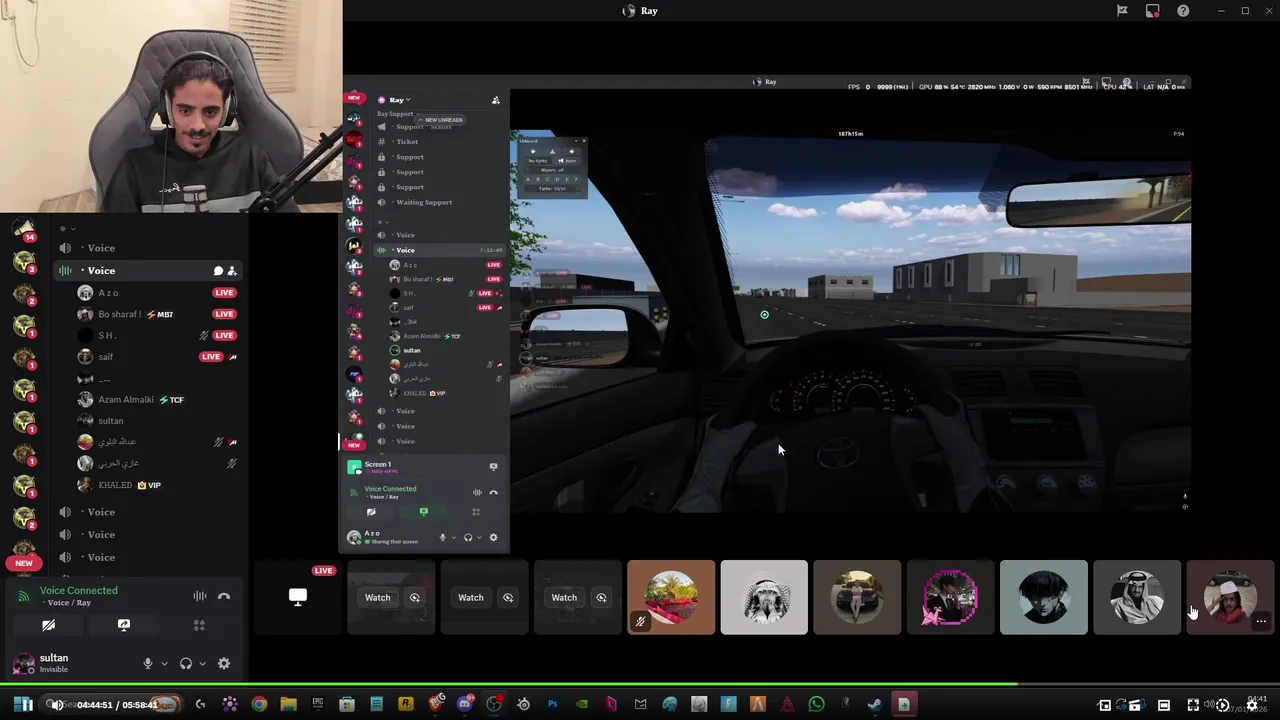
Task: Click NEW UNREADS pill in shared Discord
Action: click(x=440, y=120)
